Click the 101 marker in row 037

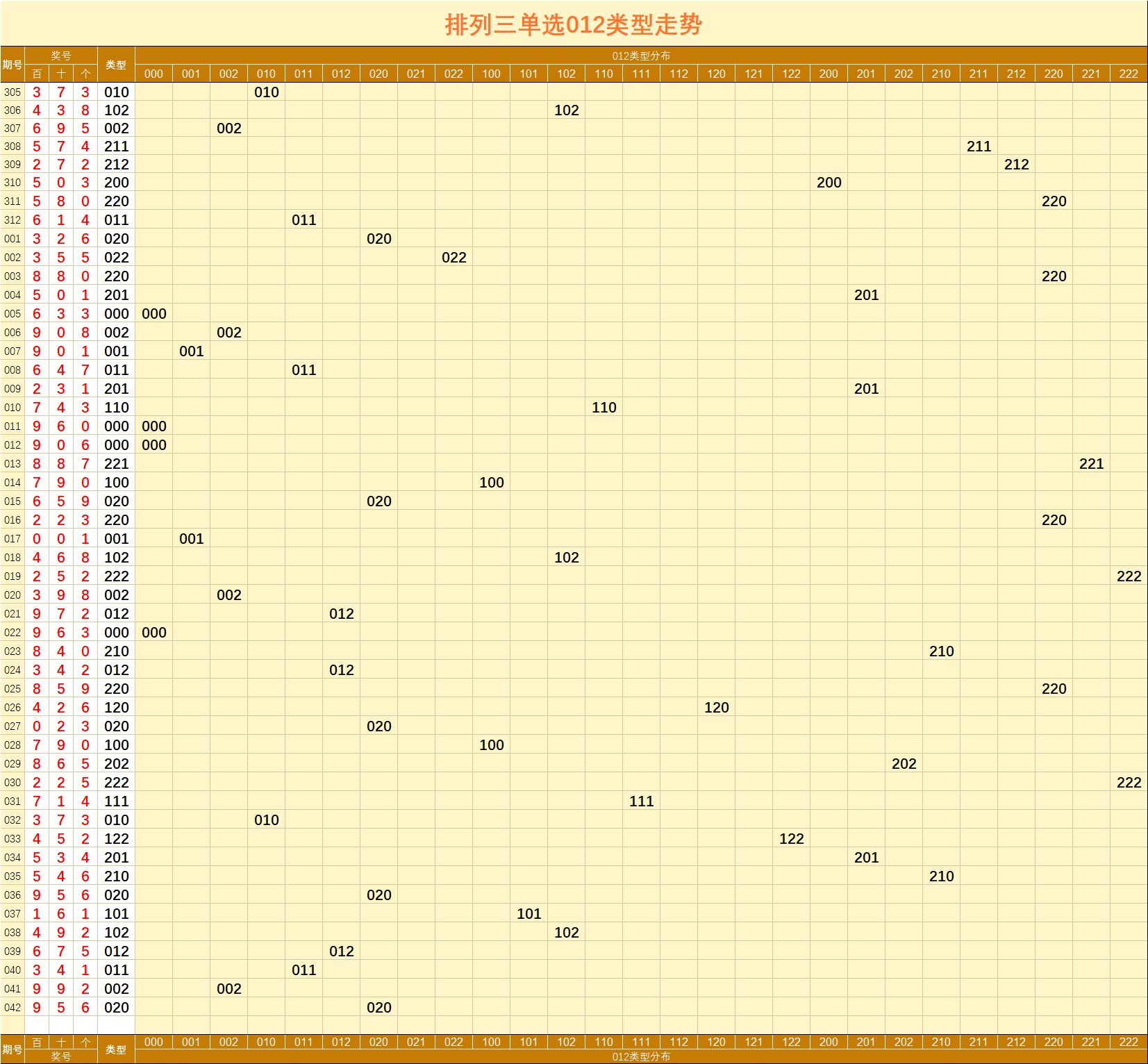529,913
